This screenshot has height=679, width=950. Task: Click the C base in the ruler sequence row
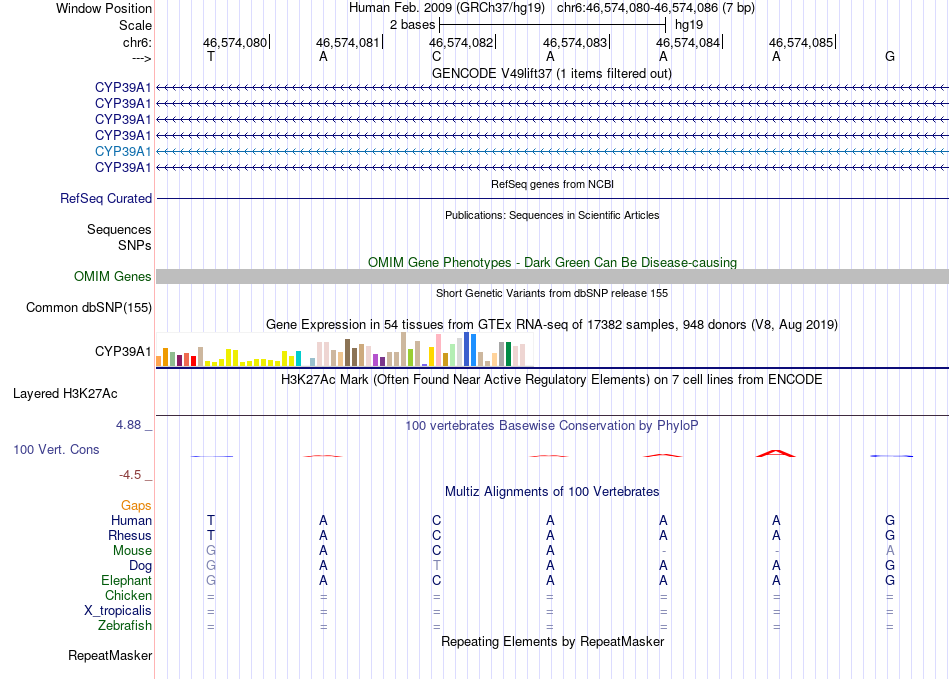[437, 56]
